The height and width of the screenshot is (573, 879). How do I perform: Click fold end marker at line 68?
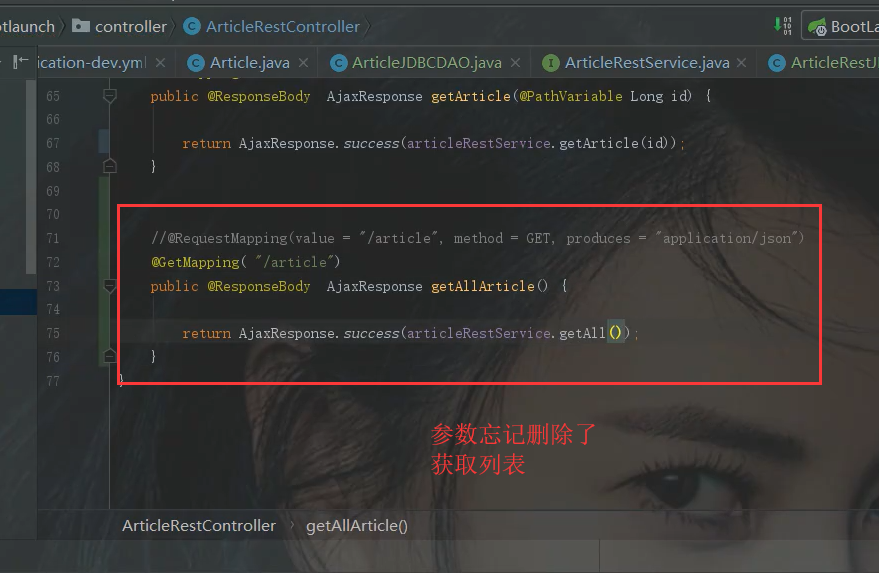pyautogui.click(x=110, y=166)
